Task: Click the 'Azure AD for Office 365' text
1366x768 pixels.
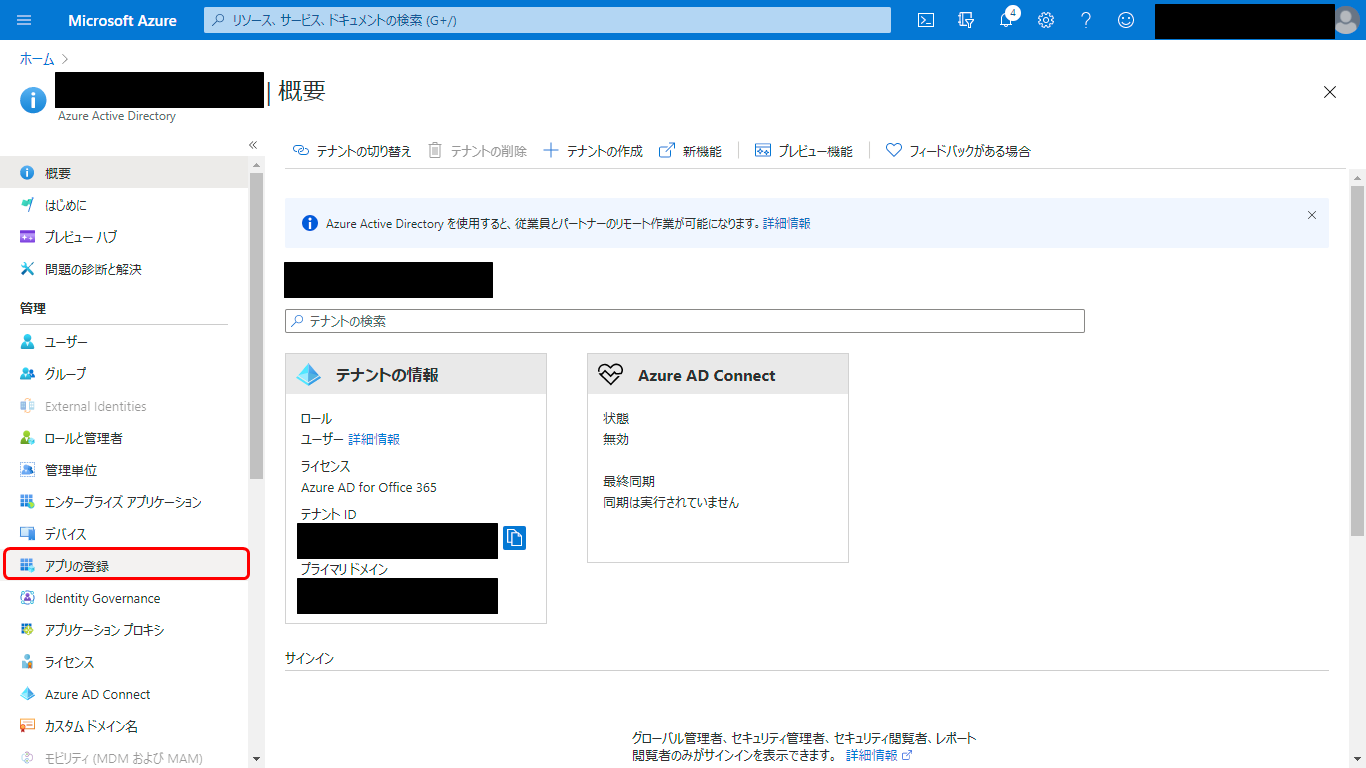Action: click(369, 488)
